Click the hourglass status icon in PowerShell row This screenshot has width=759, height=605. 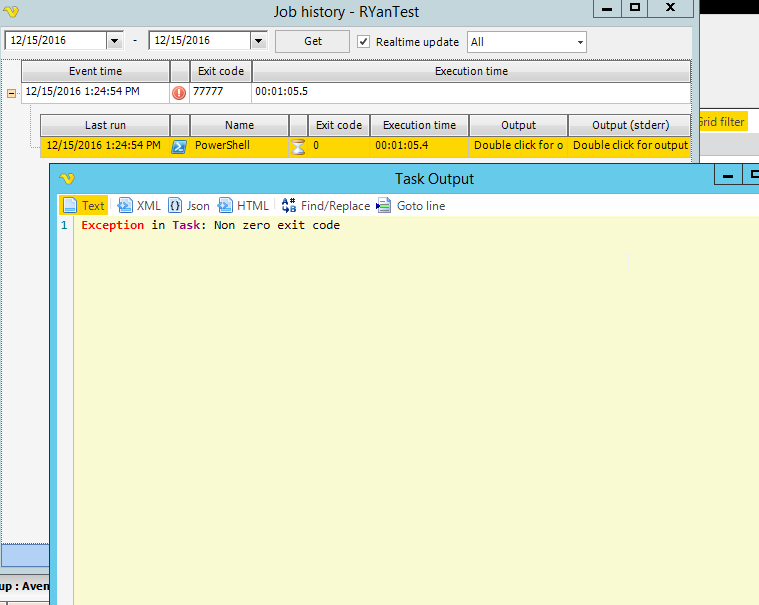(x=298, y=146)
